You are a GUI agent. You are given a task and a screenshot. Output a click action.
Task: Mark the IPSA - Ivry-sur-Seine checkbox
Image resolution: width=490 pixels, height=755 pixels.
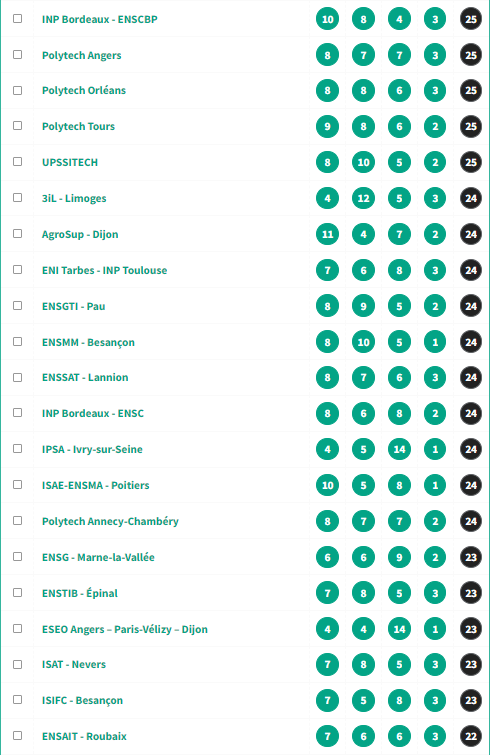(x=17, y=448)
